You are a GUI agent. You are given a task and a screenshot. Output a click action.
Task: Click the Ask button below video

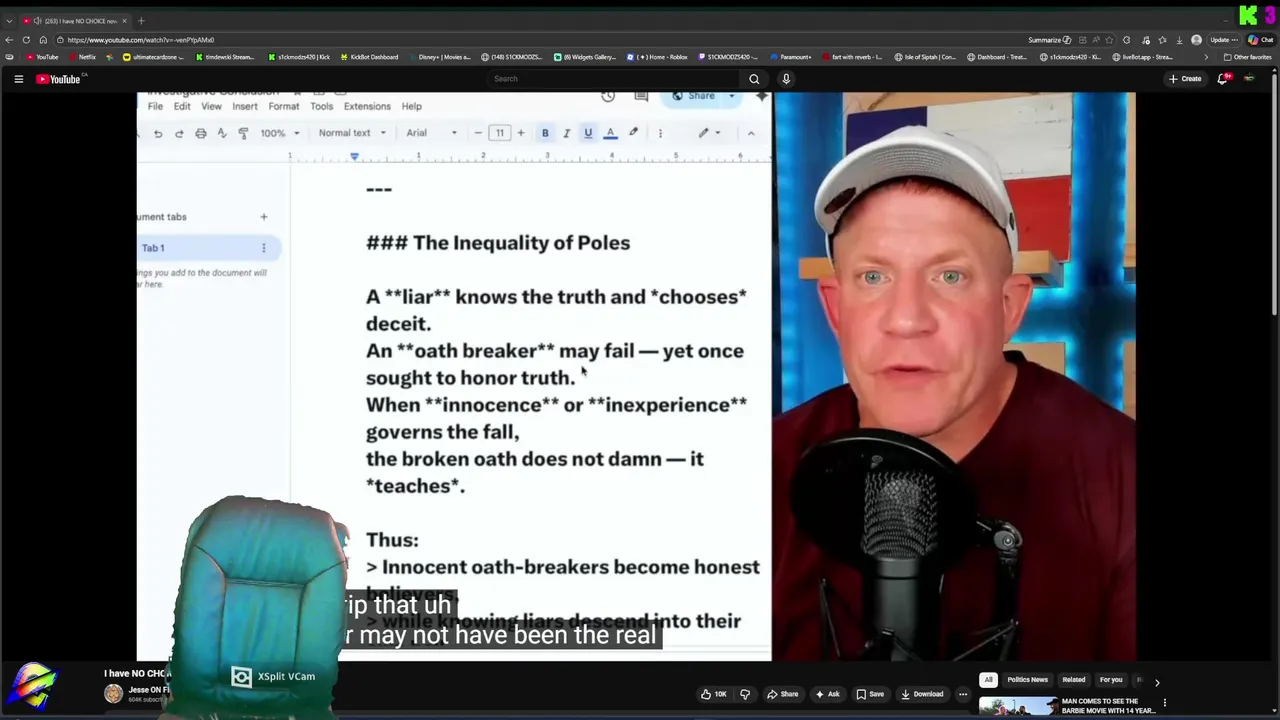(x=827, y=694)
